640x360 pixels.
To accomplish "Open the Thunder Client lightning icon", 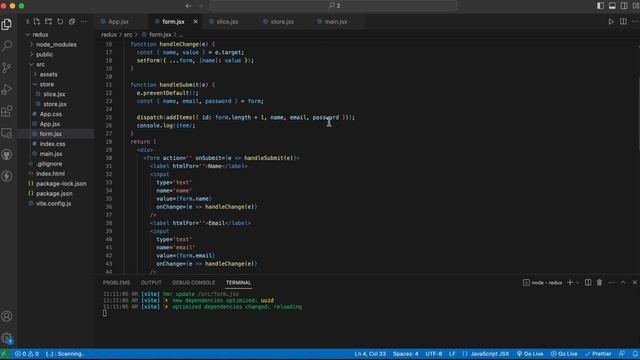I will (x=7, y=176).
